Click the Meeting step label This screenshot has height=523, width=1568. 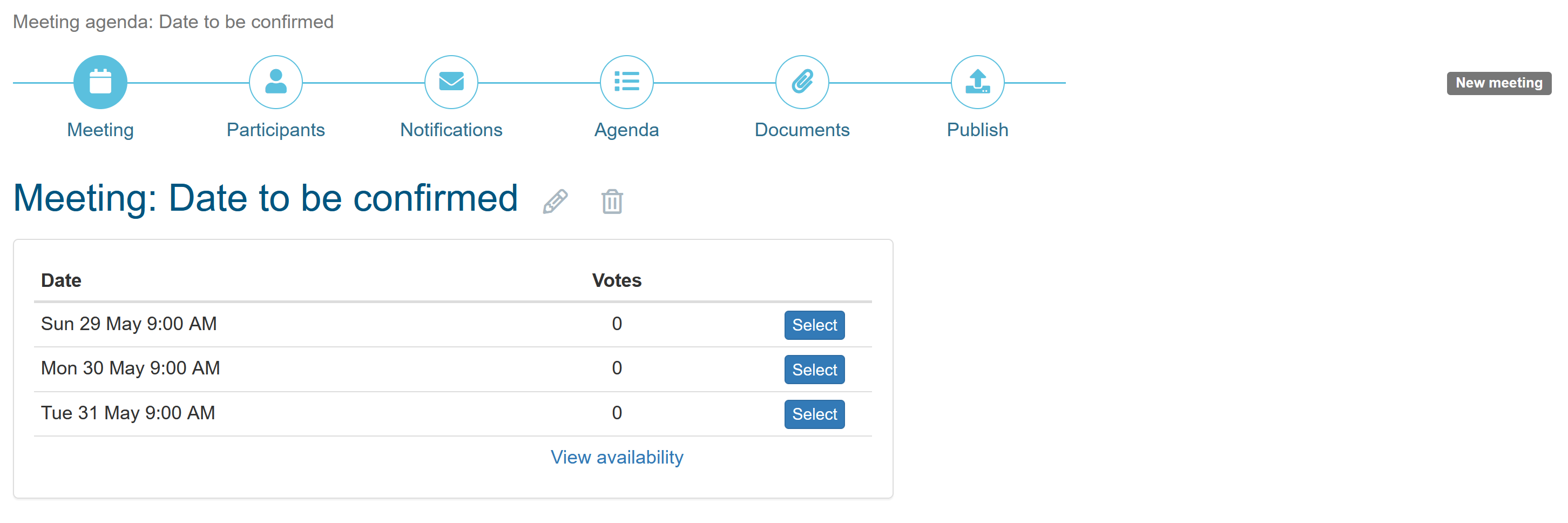(x=100, y=130)
